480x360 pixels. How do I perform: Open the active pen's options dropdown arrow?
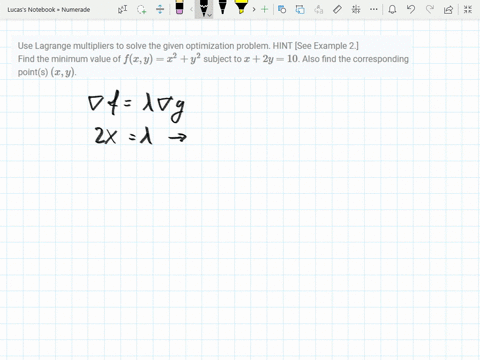point(210,15)
